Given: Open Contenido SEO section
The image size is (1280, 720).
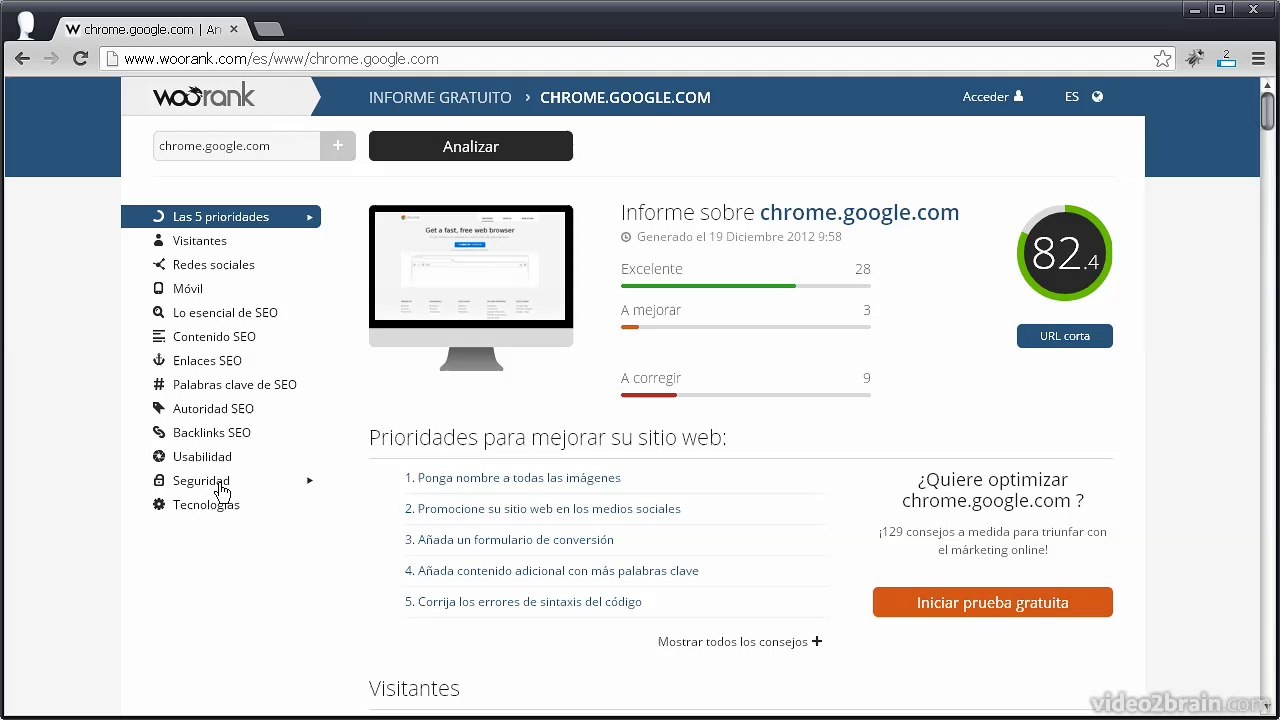Looking at the screenshot, I should point(214,336).
